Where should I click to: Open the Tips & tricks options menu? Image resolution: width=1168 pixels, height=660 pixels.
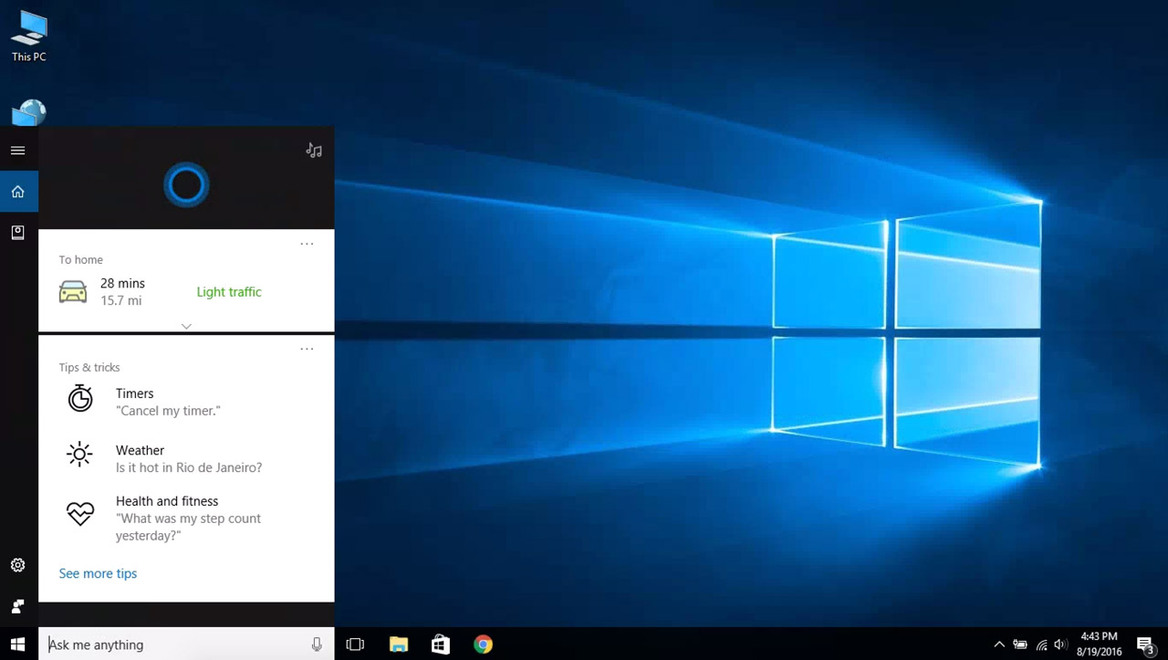(307, 348)
